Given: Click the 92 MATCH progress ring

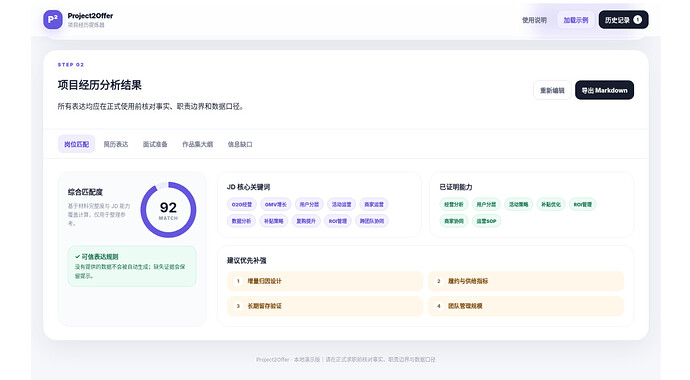Looking at the screenshot, I should click(x=168, y=210).
